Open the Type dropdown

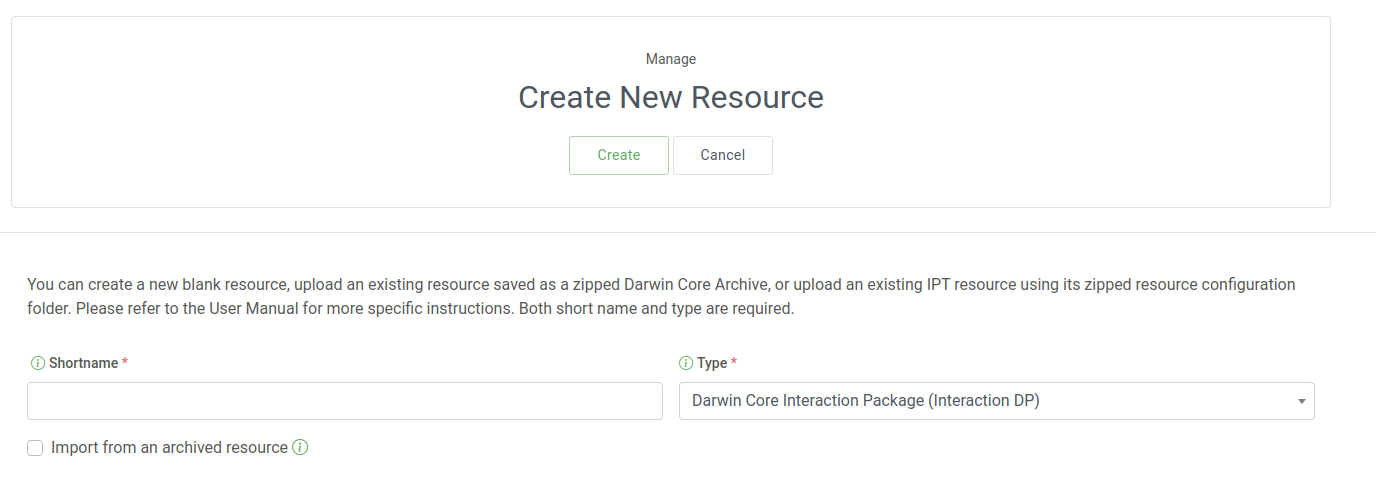tap(995, 401)
